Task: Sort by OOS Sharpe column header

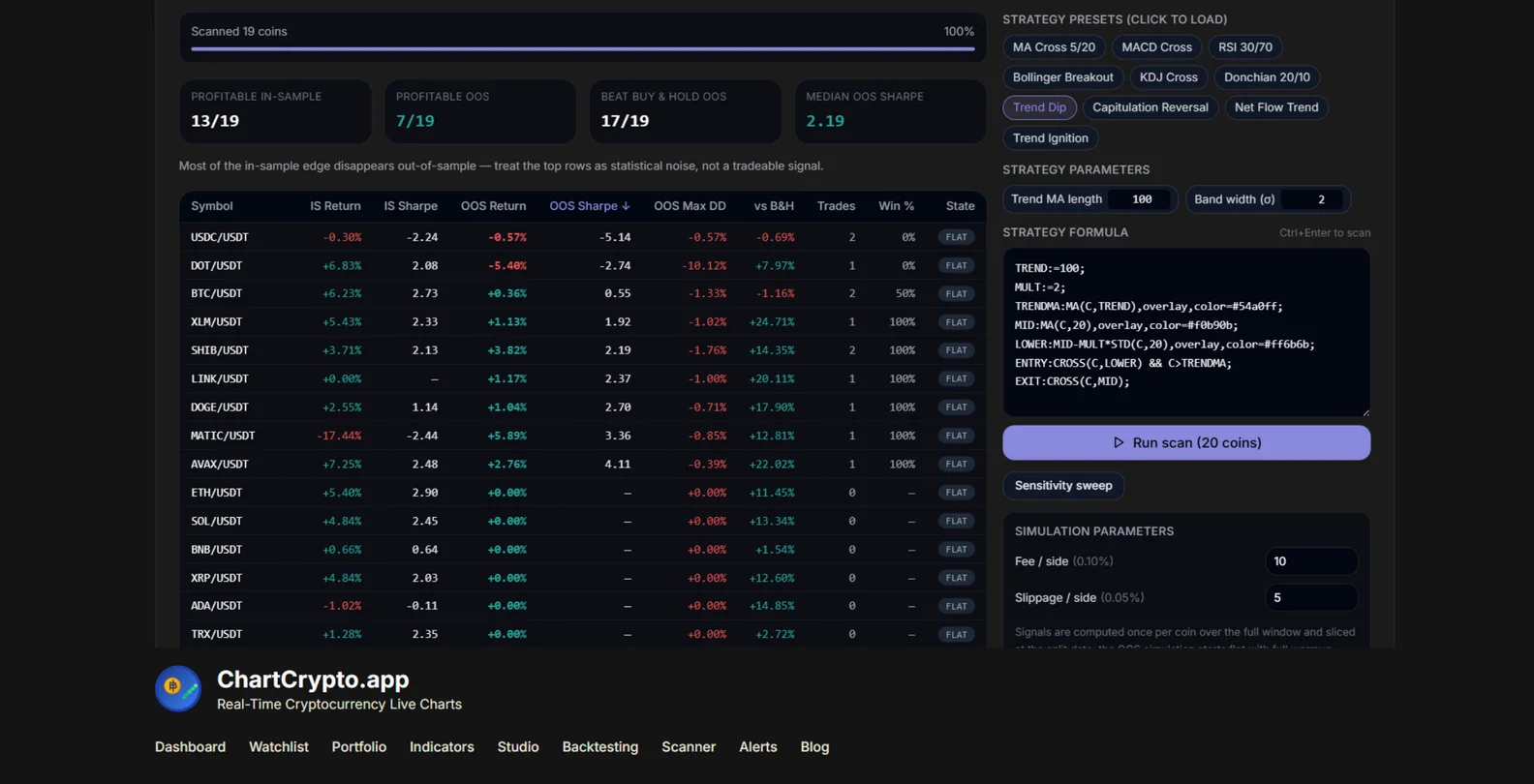Action: pos(589,206)
